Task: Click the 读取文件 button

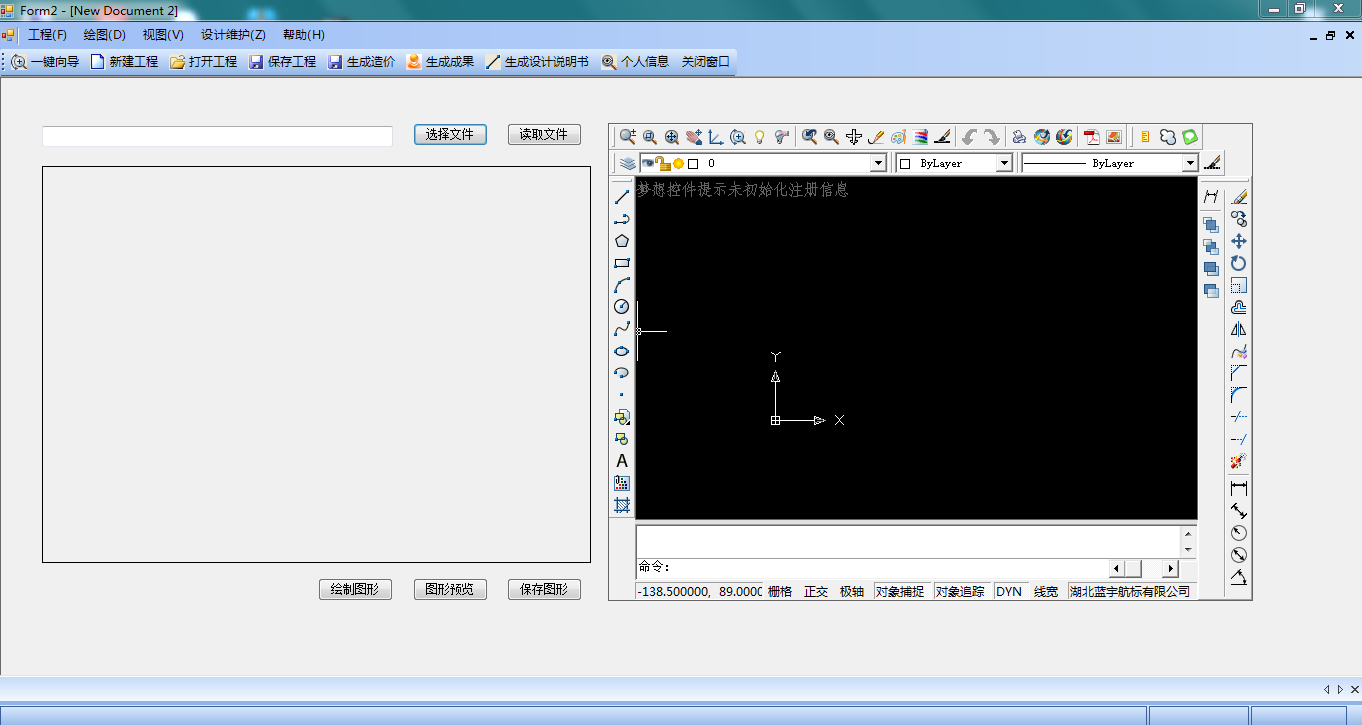Action: [x=544, y=135]
